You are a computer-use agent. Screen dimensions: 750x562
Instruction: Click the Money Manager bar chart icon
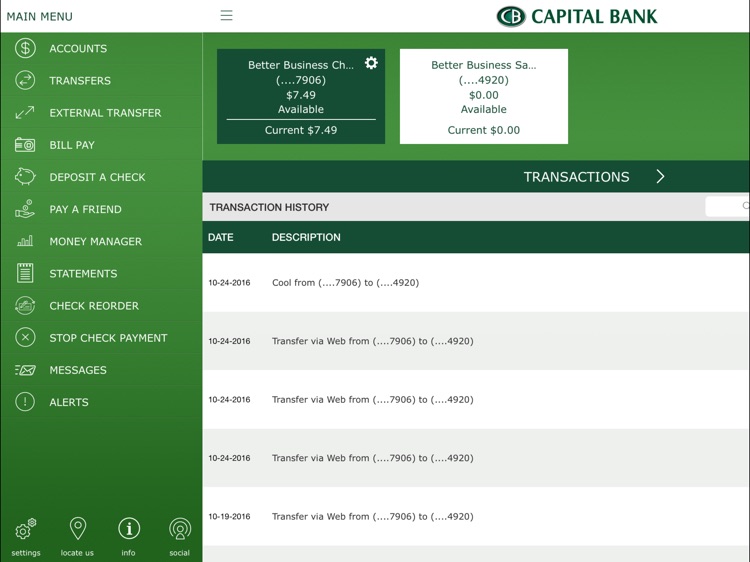[25, 241]
